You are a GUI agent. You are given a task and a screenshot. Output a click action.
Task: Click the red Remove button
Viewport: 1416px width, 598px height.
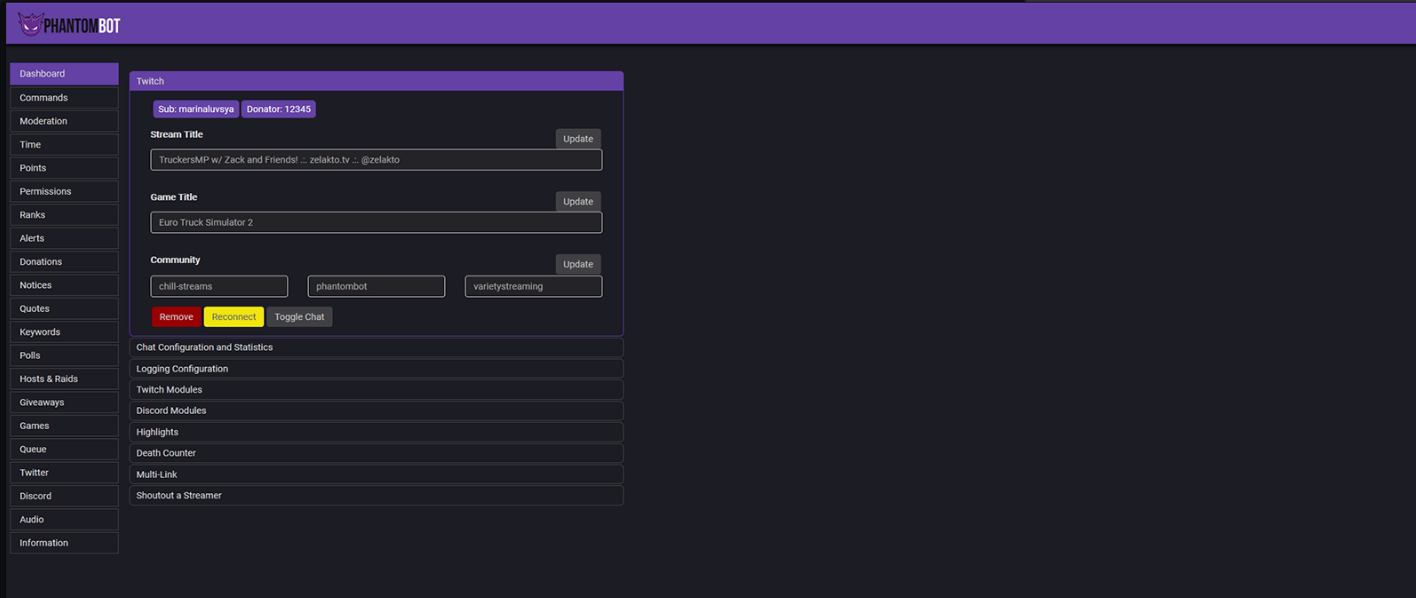176,317
